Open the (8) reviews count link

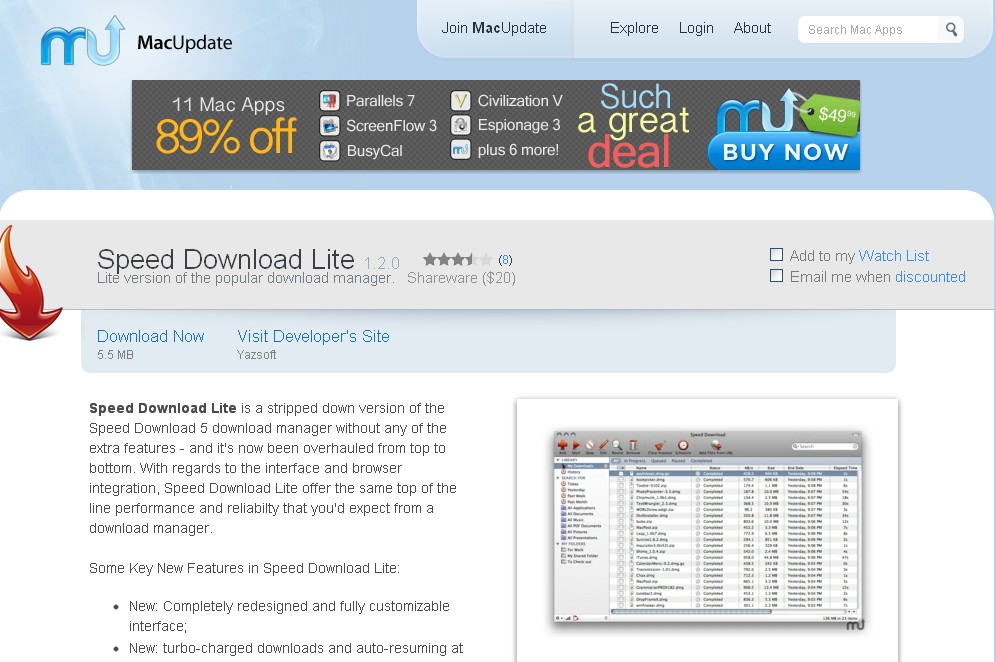coord(505,259)
